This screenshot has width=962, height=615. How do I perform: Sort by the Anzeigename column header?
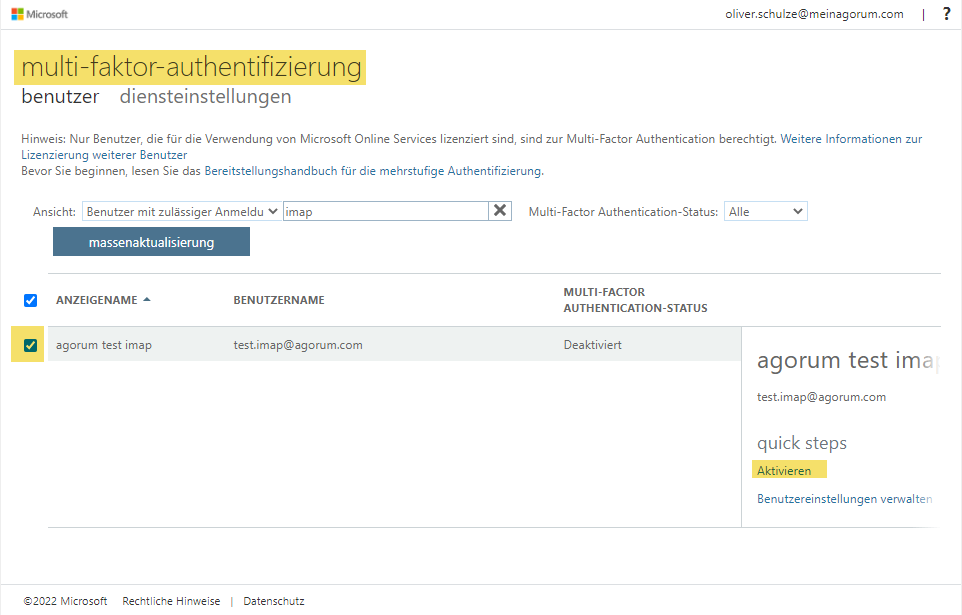(96, 300)
